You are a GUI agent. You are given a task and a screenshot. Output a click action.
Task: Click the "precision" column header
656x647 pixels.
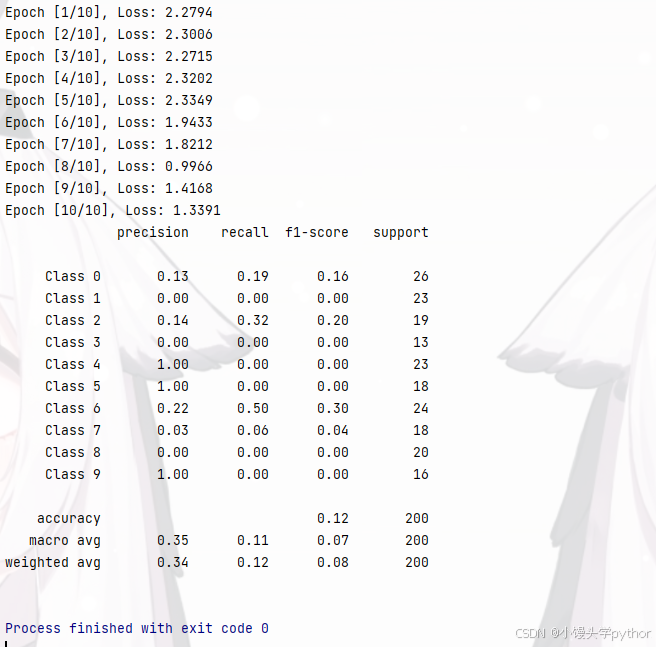(x=153, y=233)
